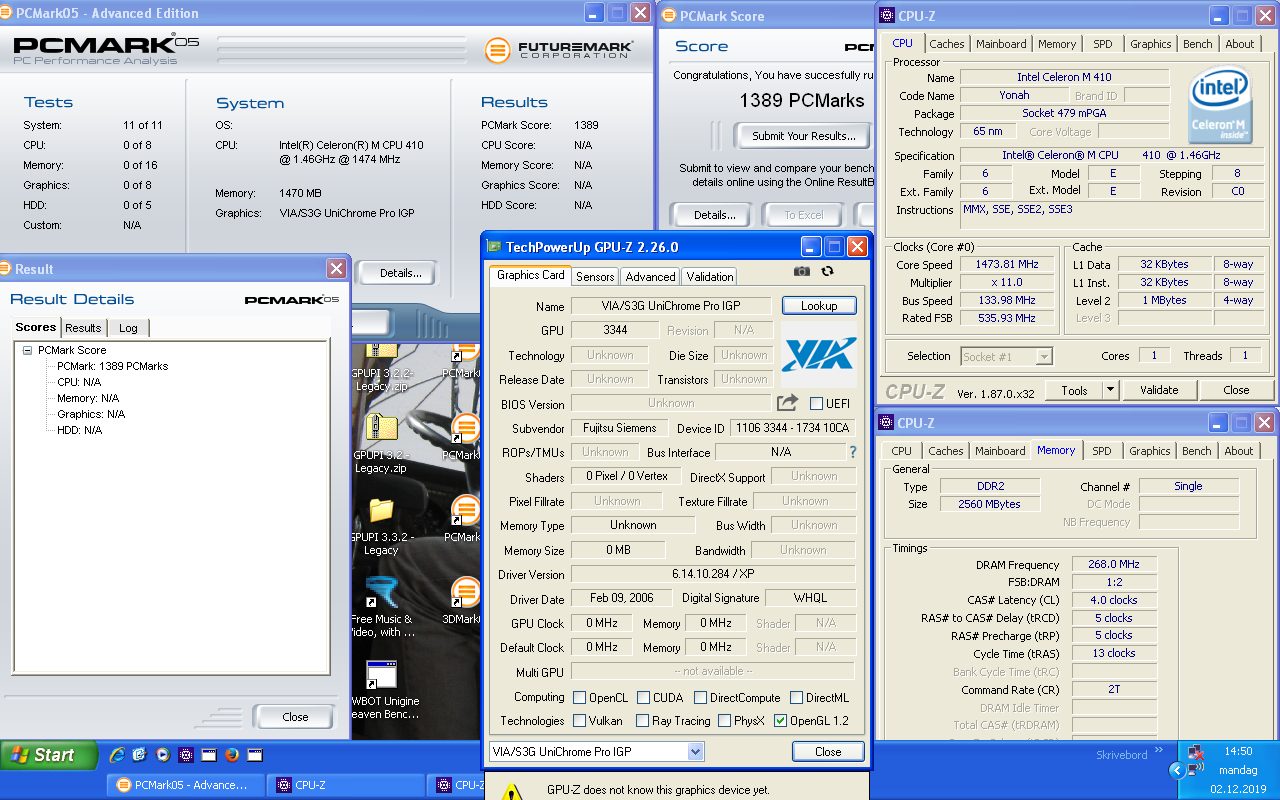Click the quick launch icon after Internet Explorer
Screen dimensions: 1280x800
[139, 755]
